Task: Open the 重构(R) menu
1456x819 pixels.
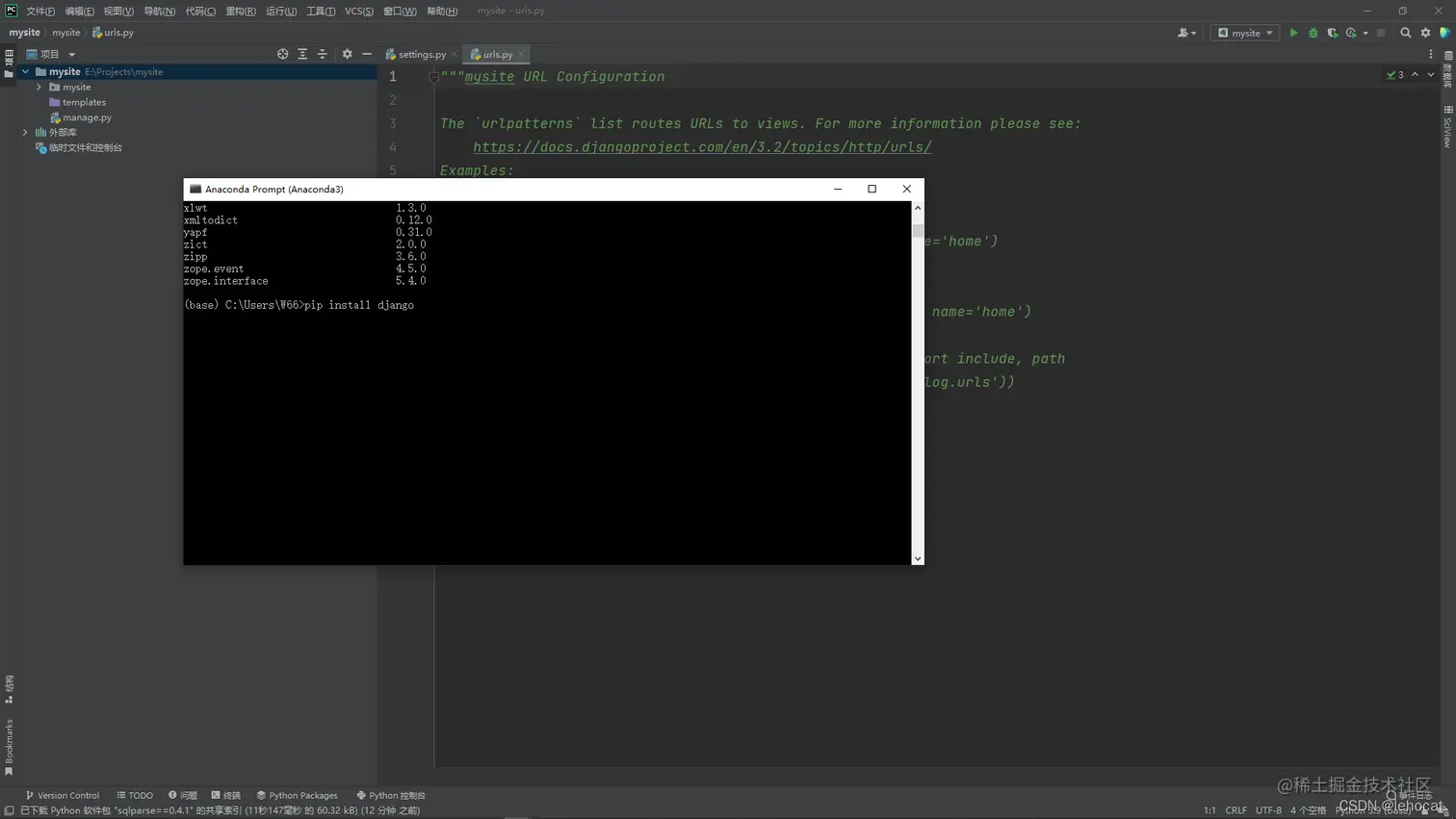Action: point(241,11)
